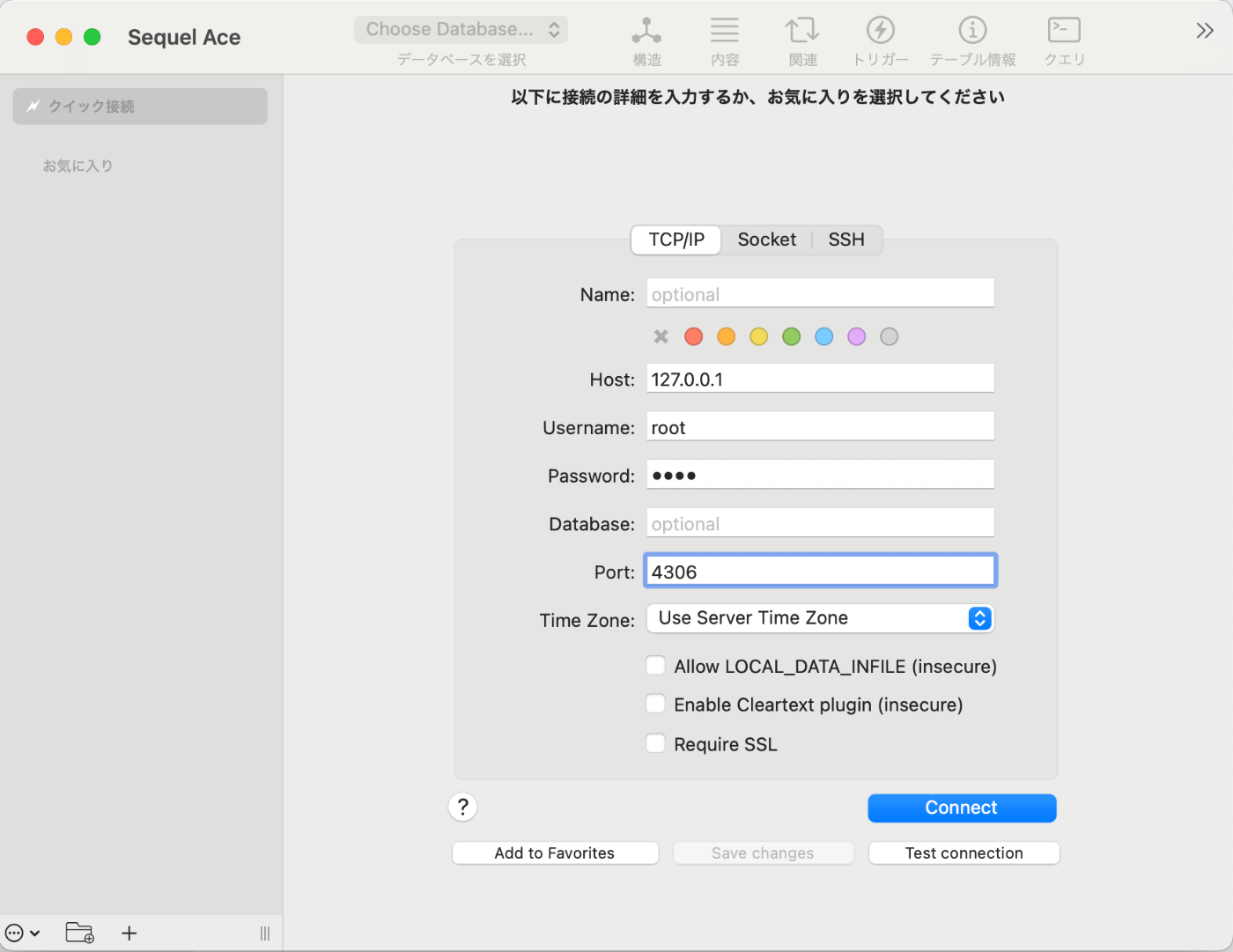Click the お気に入り favorites header

pos(78,166)
